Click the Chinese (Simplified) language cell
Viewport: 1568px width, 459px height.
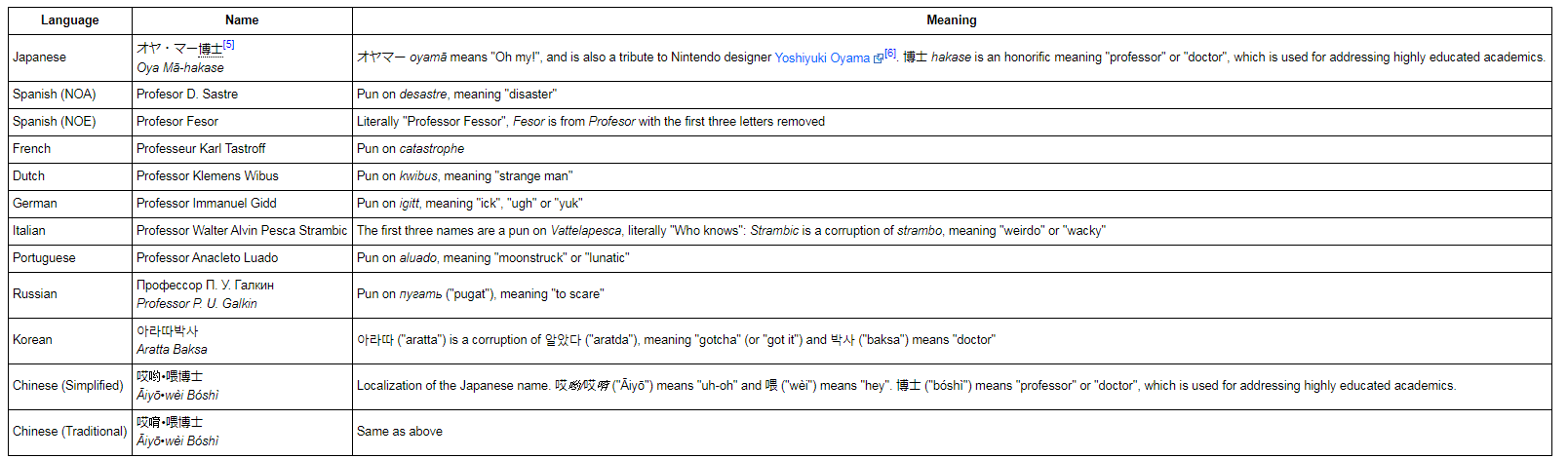coord(70,386)
